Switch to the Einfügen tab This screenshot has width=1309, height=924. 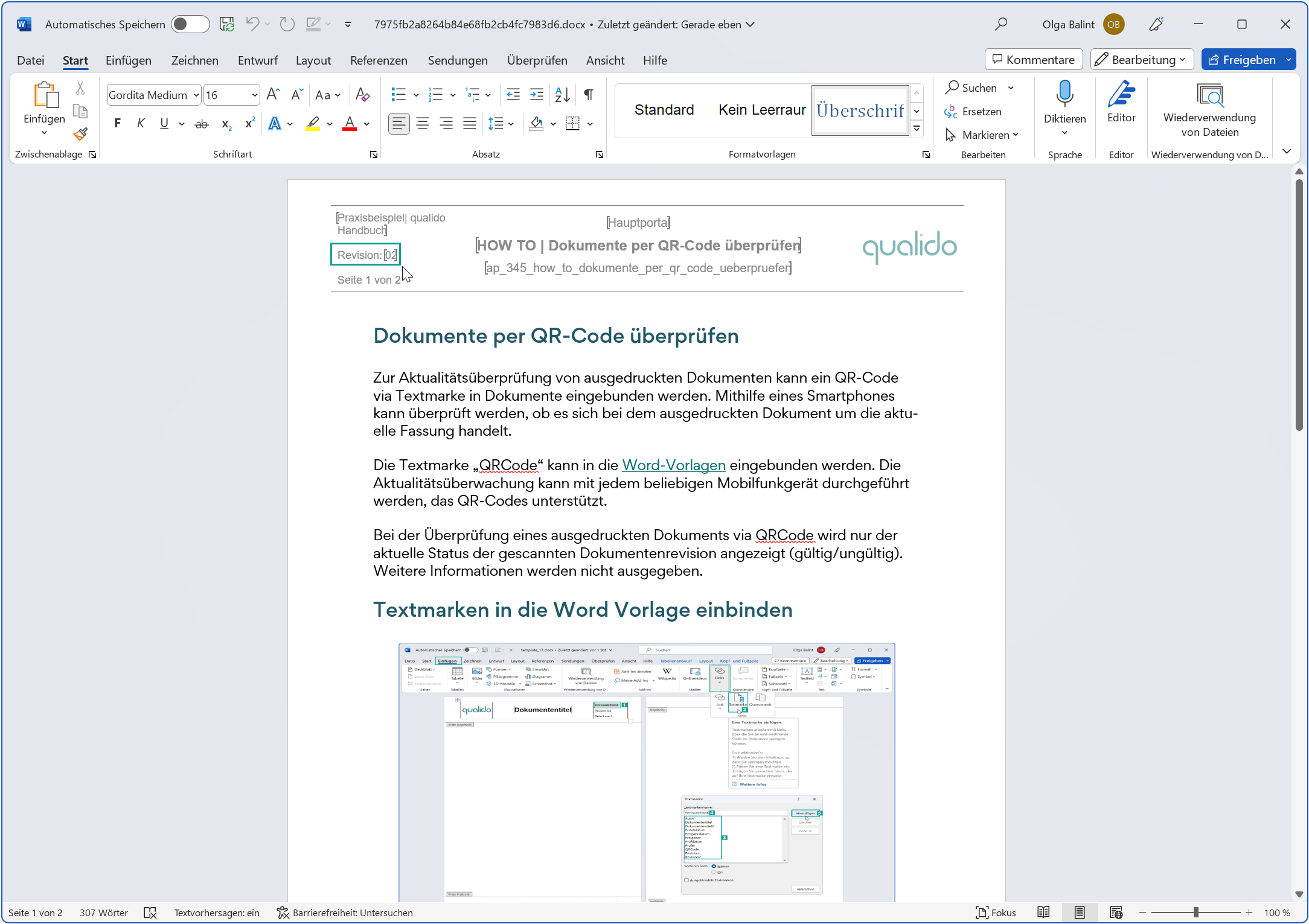click(x=129, y=60)
